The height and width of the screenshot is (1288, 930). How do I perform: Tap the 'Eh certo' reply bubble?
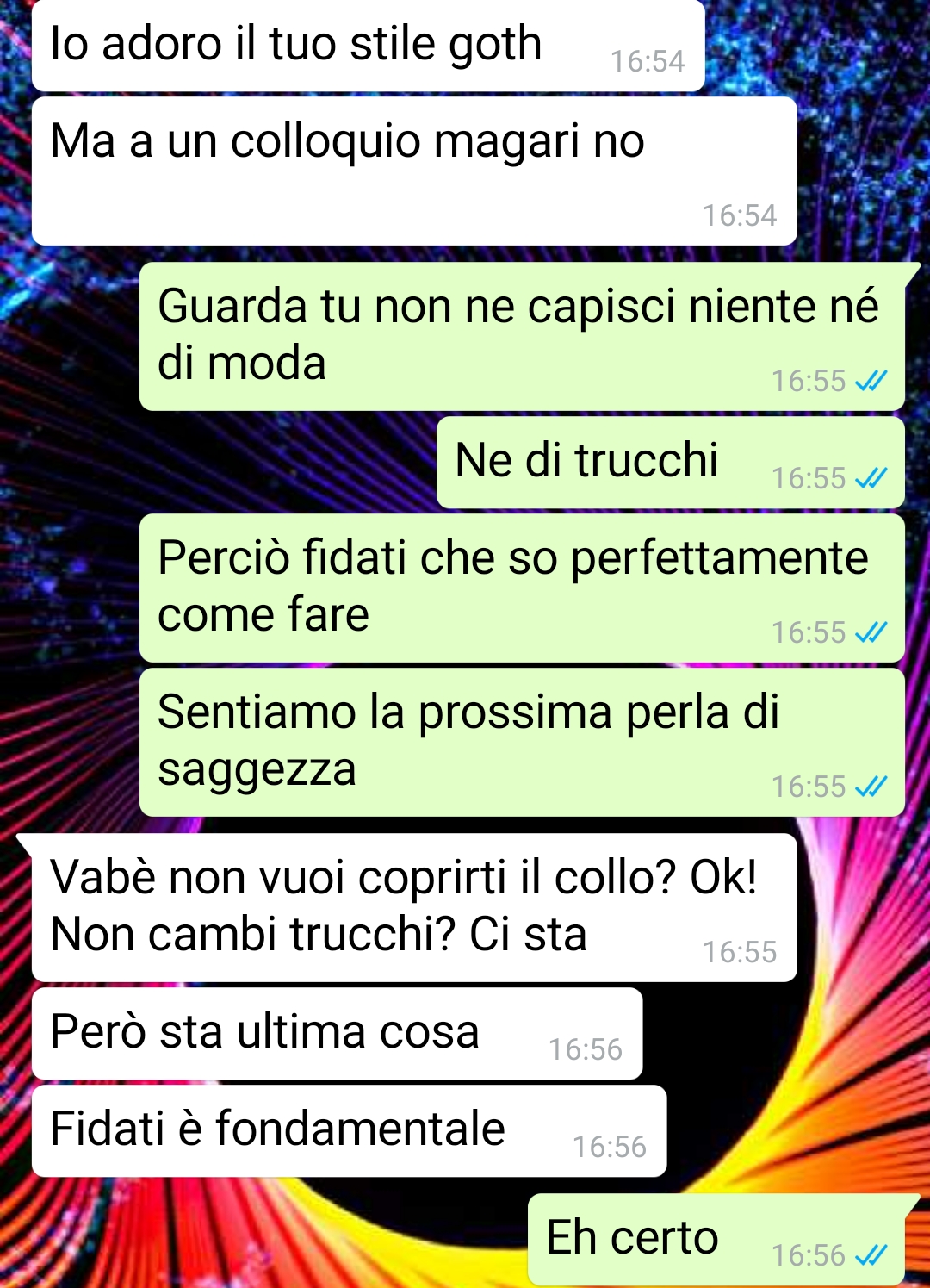tap(716, 1240)
